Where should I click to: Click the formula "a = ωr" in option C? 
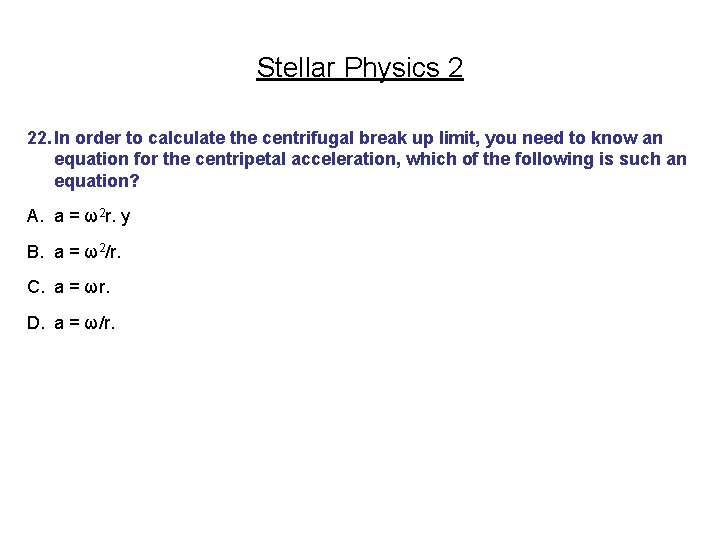82,287
